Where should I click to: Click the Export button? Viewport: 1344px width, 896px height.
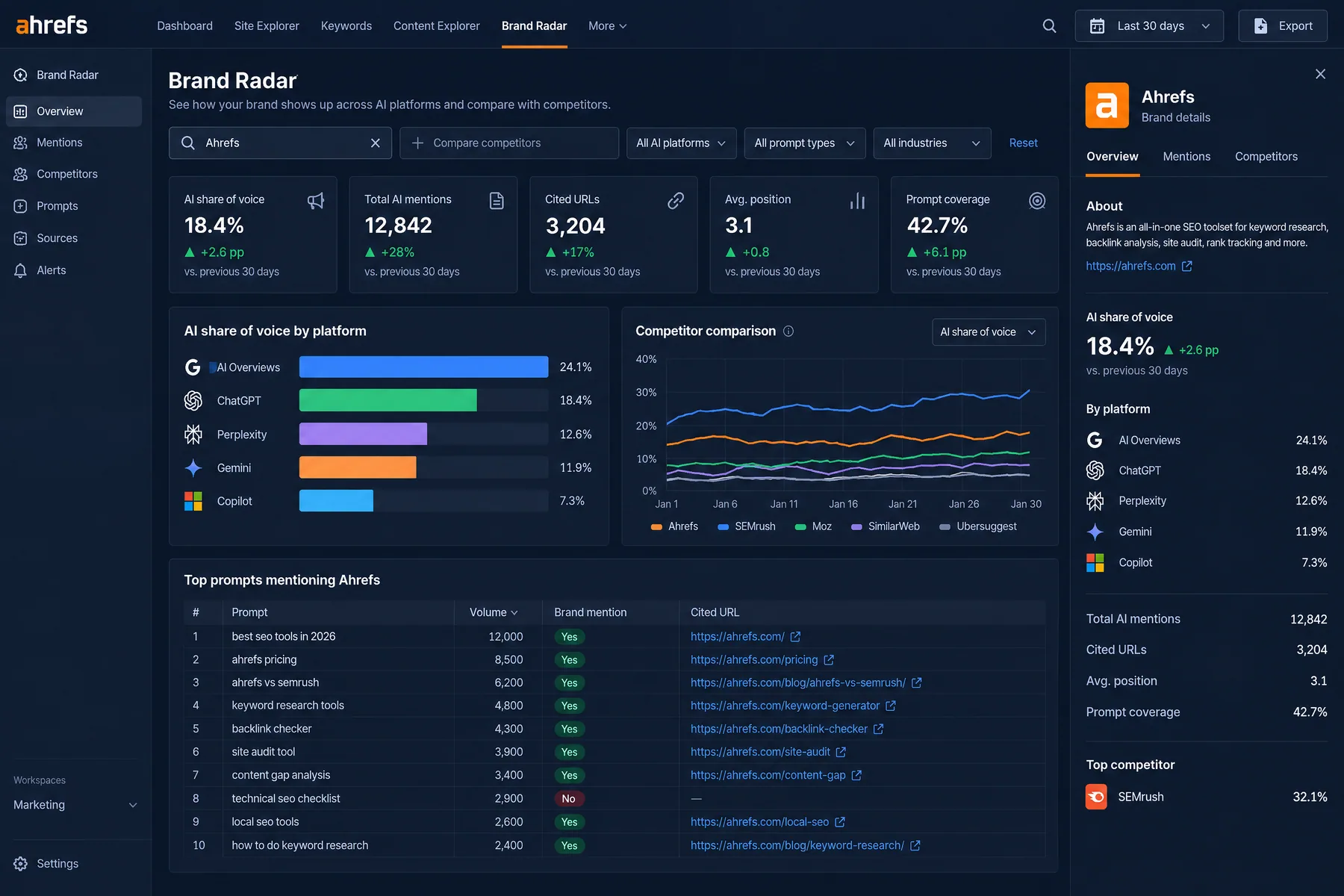(x=1283, y=26)
